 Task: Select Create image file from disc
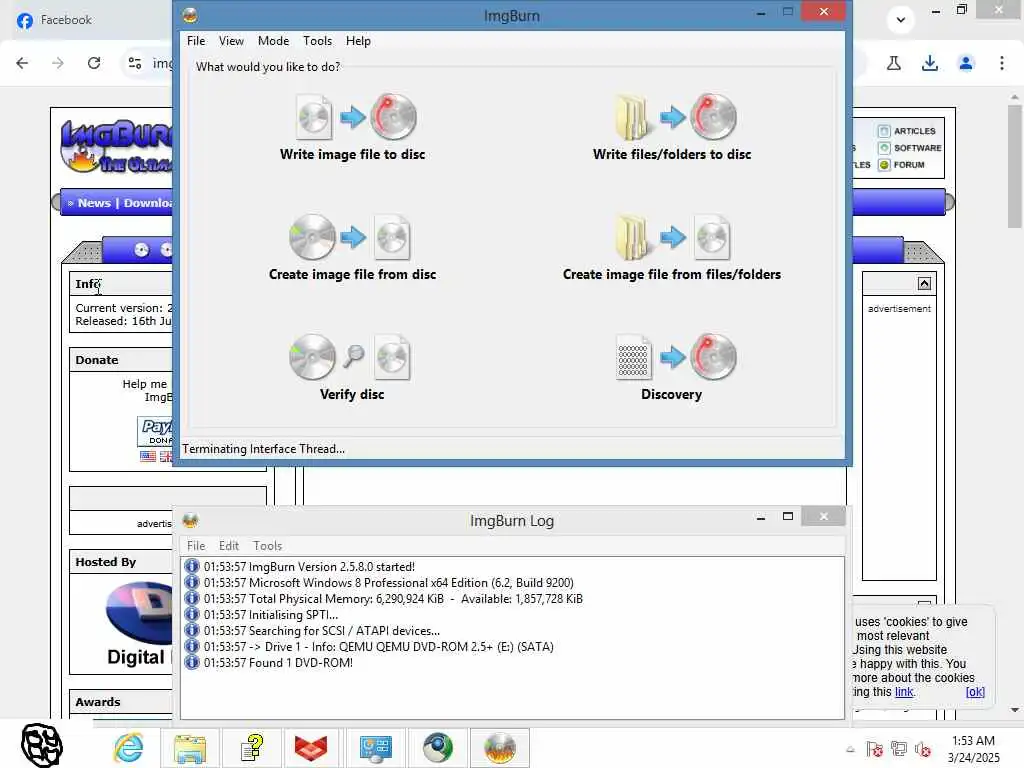(353, 248)
